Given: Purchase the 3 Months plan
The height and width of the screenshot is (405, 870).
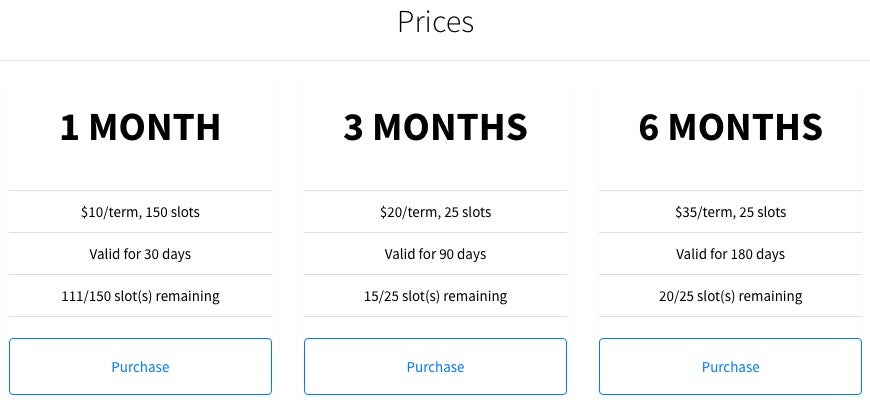Looking at the screenshot, I should 435,367.
